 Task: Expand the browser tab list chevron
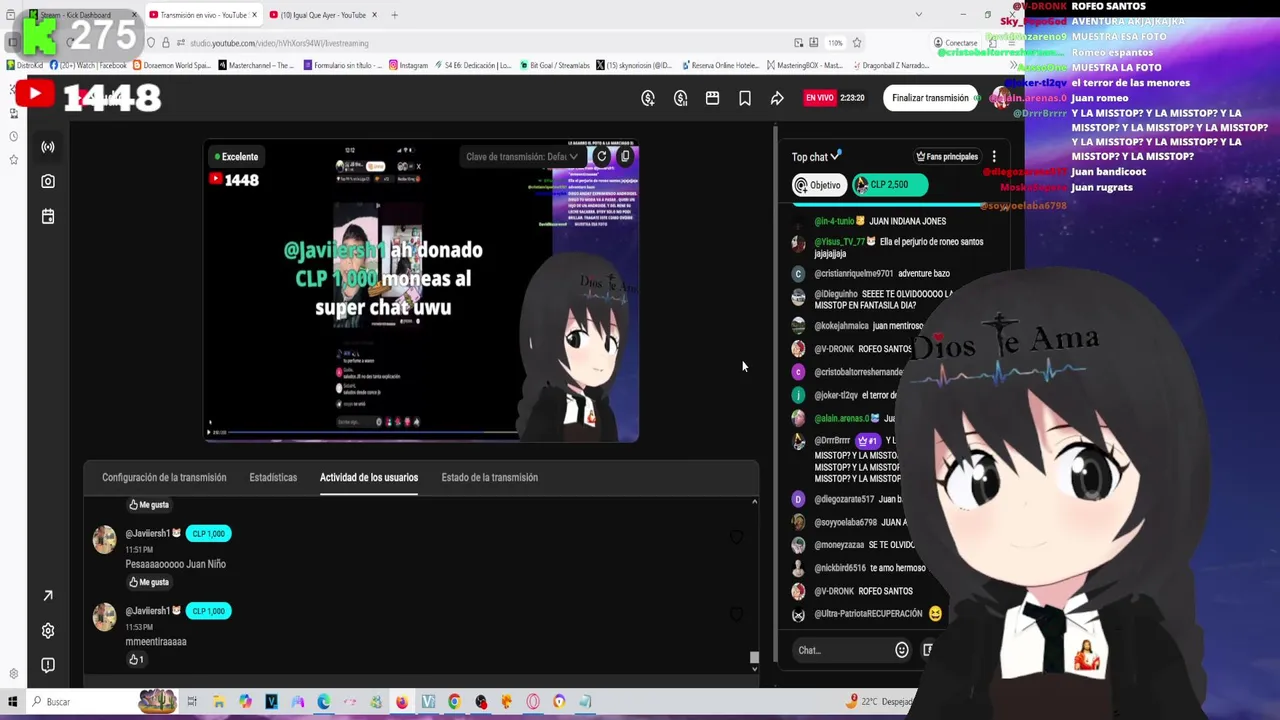pyautogui.click(x=919, y=15)
